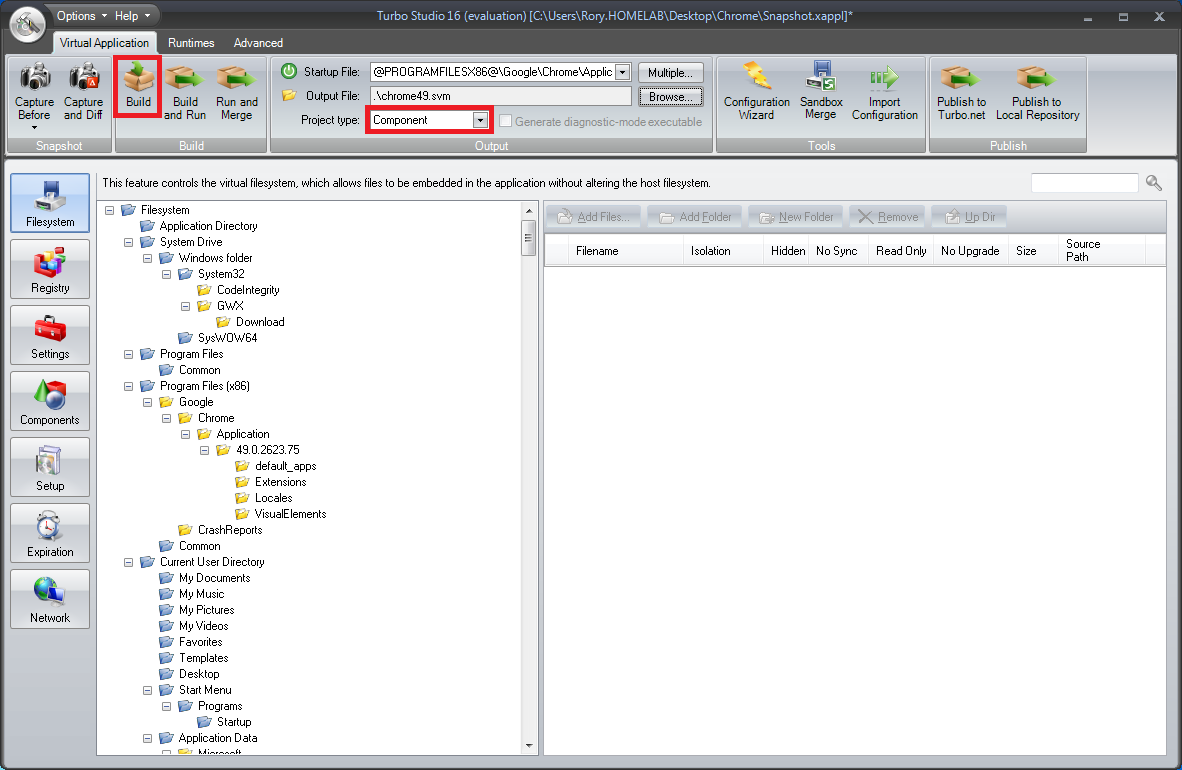Click New Folder toolbar button
The height and width of the screenshot is (770, 1182).
point(796,217)
